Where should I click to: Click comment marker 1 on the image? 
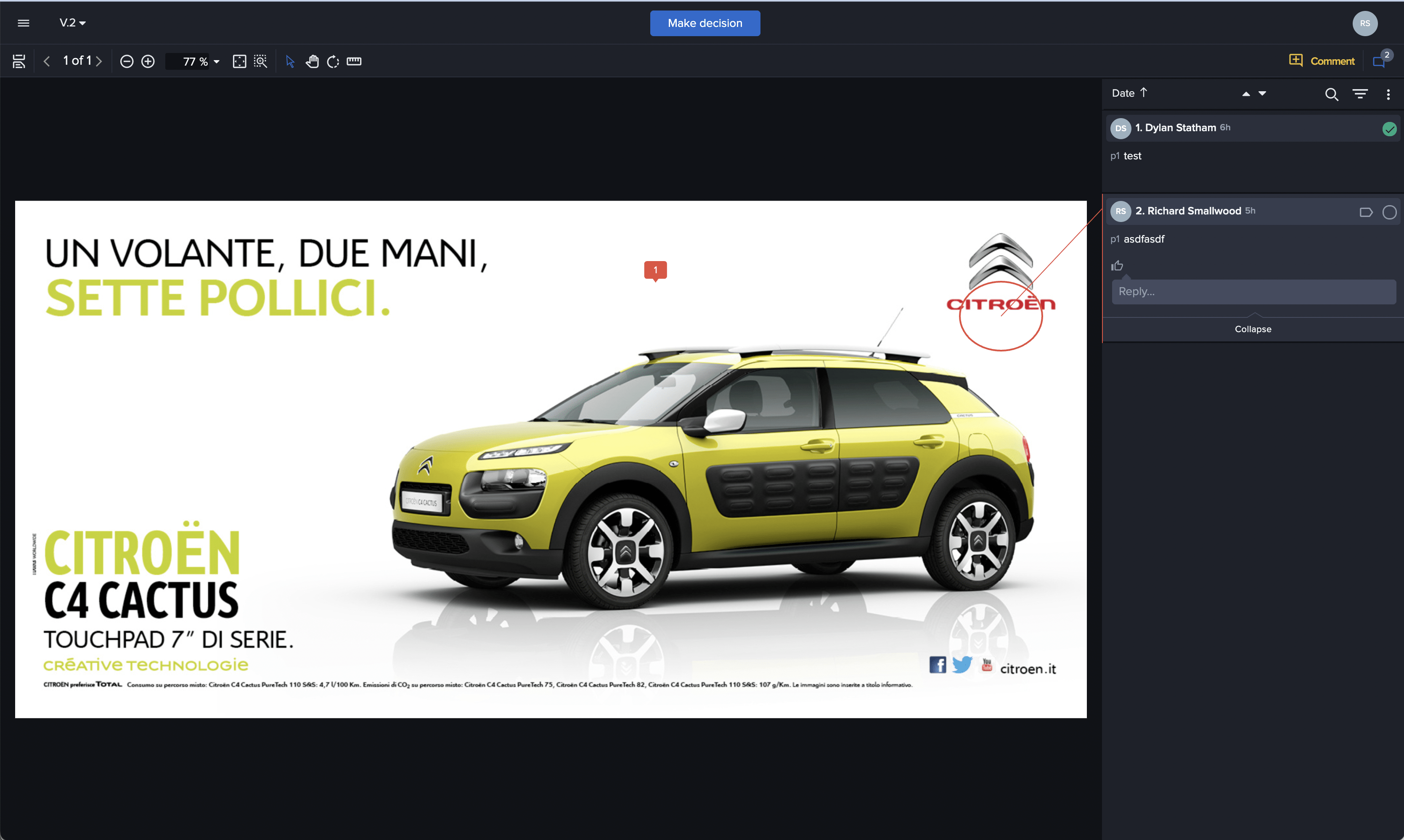coord(656,271)
